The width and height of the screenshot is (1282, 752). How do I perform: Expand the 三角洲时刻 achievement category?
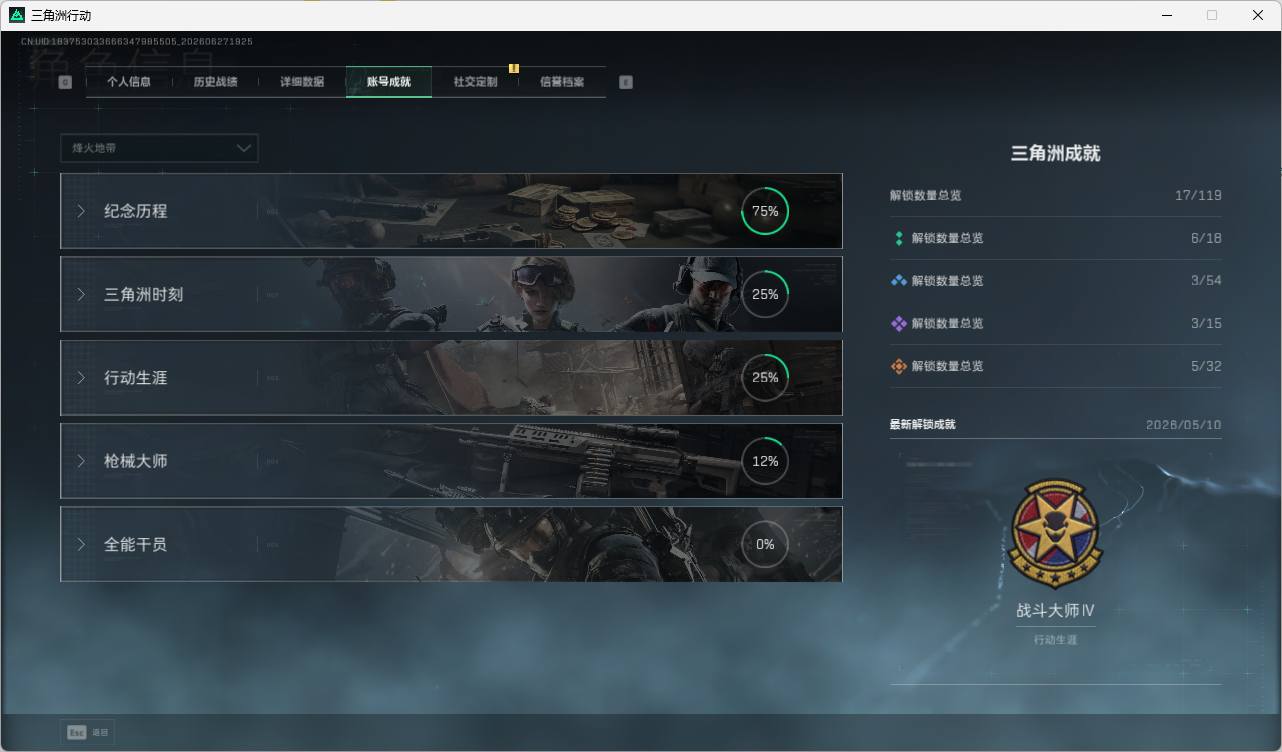point(451,294)
